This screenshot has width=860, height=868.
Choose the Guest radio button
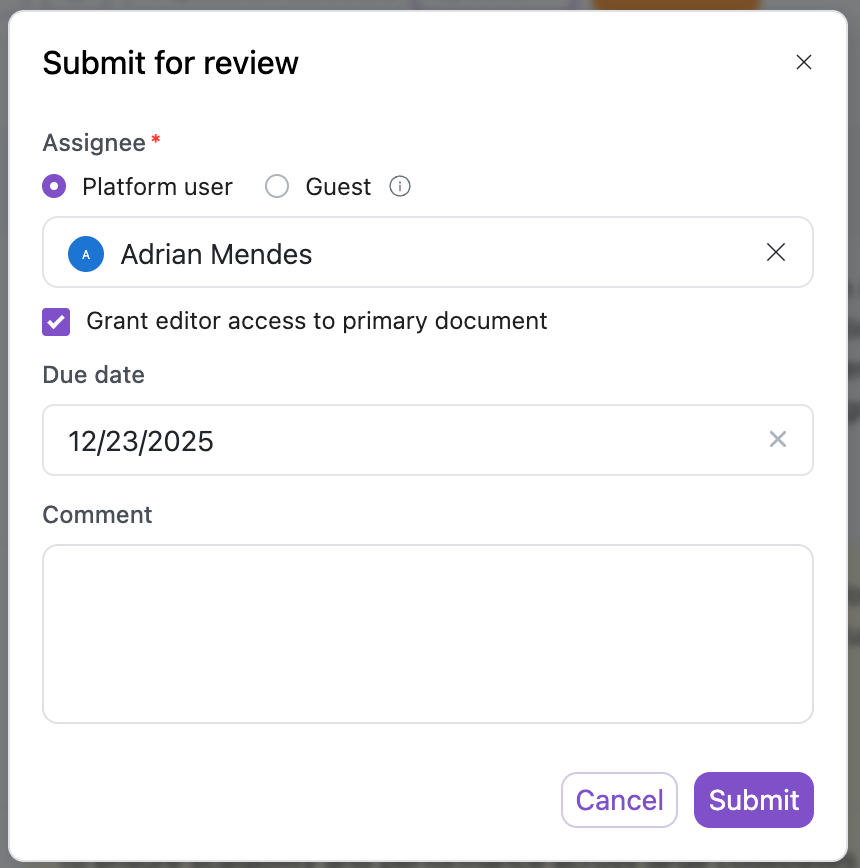(x=277, y=187)
